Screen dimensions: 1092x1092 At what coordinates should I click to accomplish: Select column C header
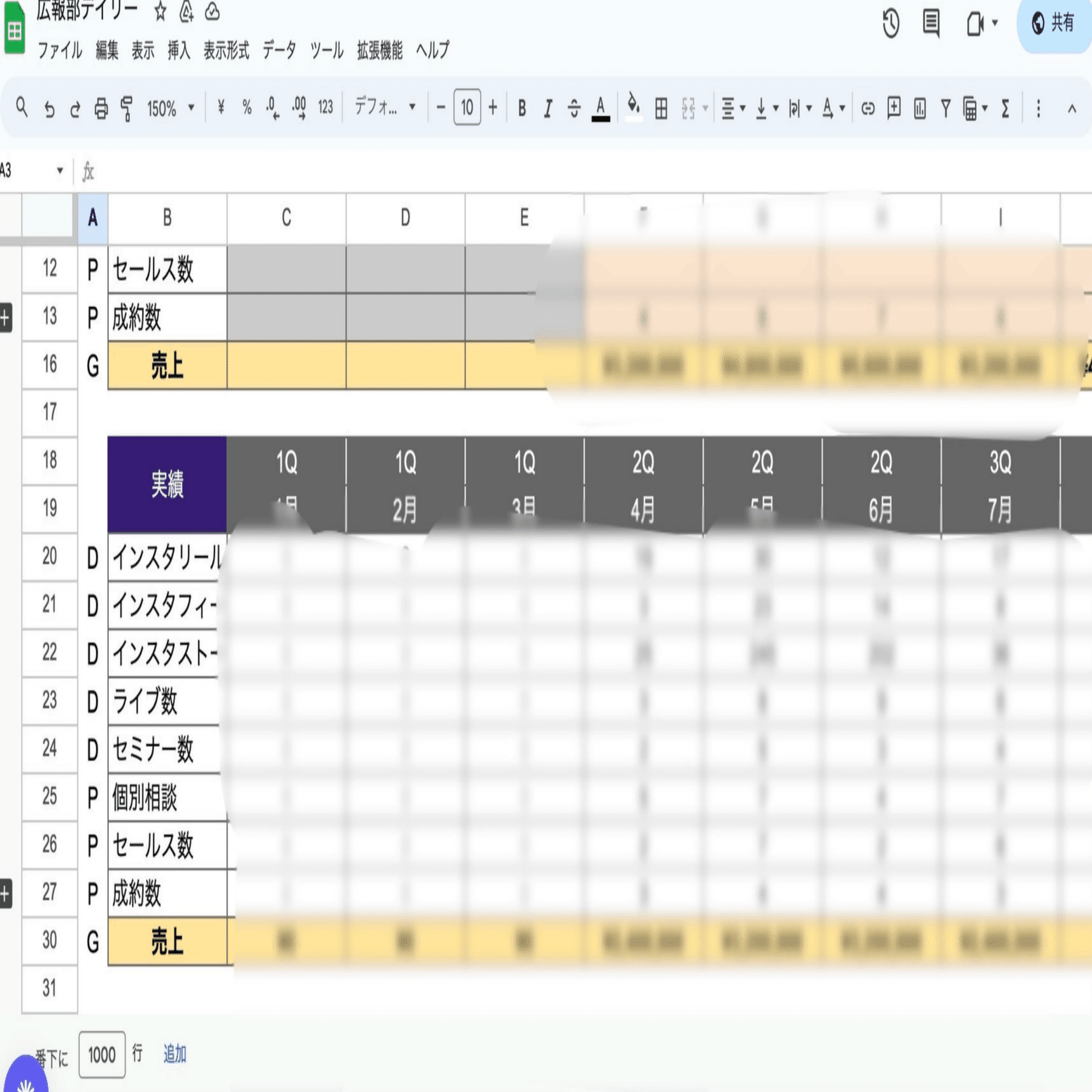click(287, 218)
